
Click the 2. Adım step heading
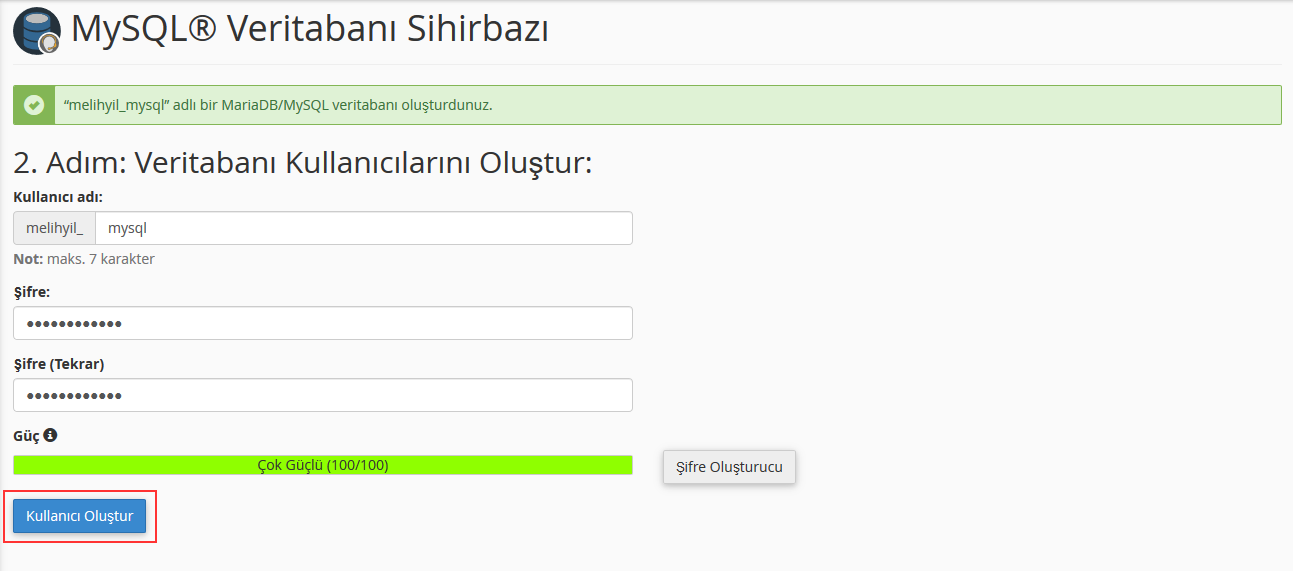click(303, 163)
